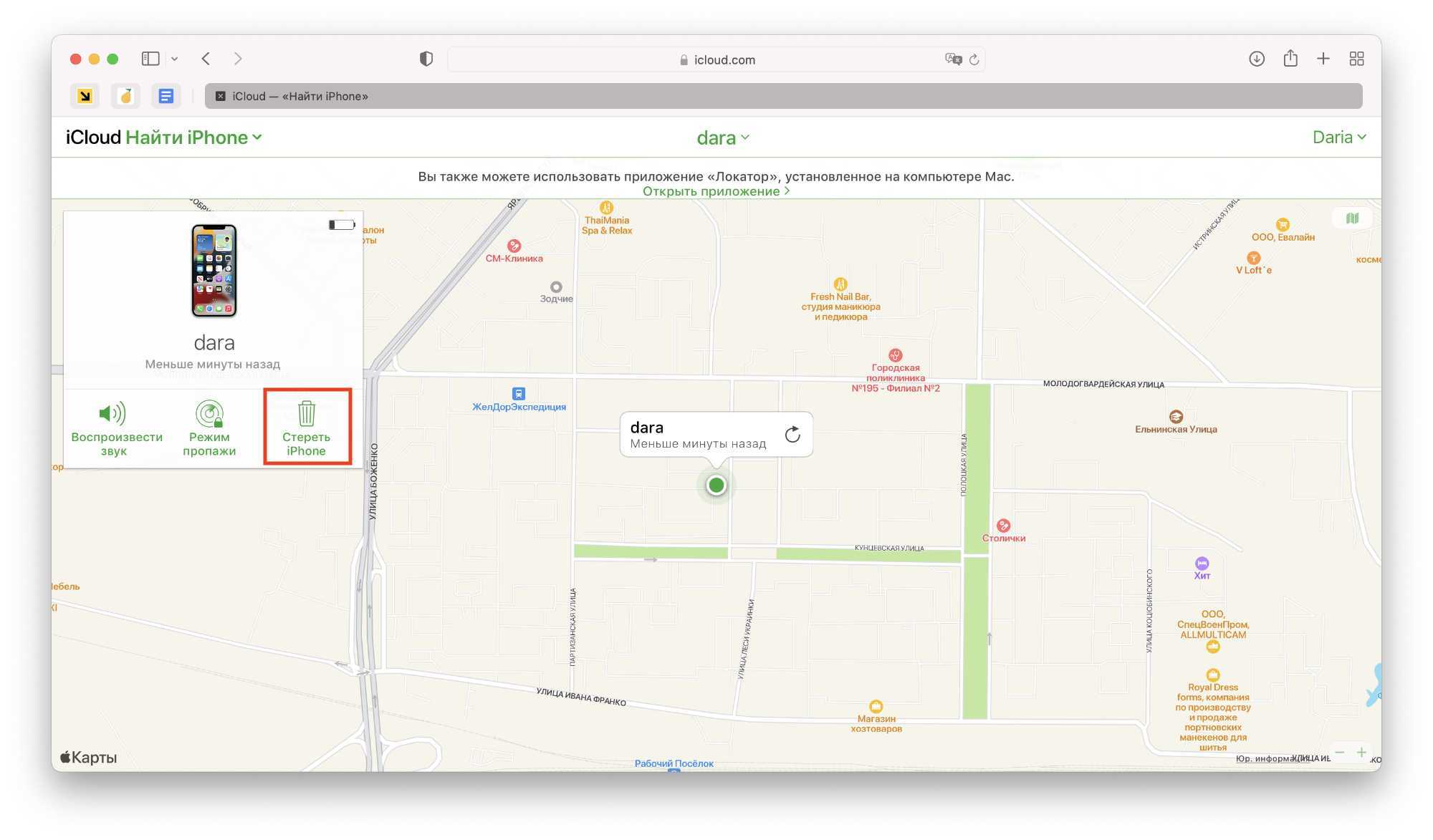Toggle the Safari sidebar

150,59
